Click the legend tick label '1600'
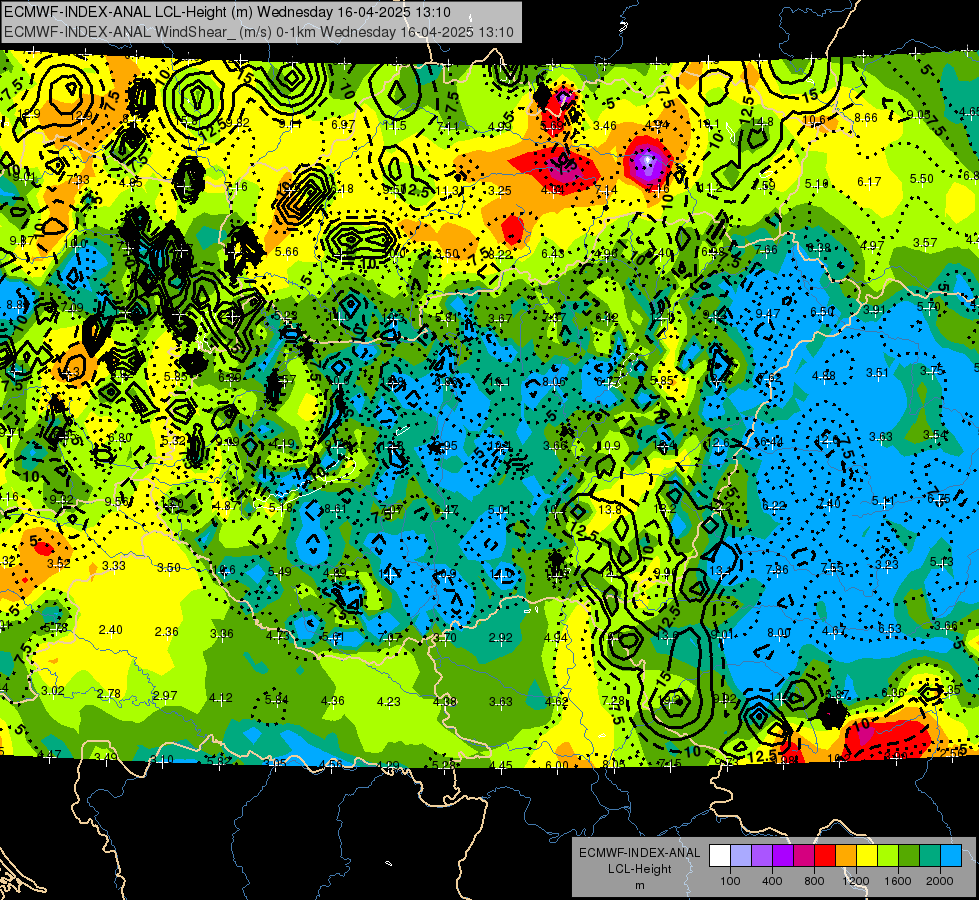Screen dimensions: 979x900 tap(898, 881)
